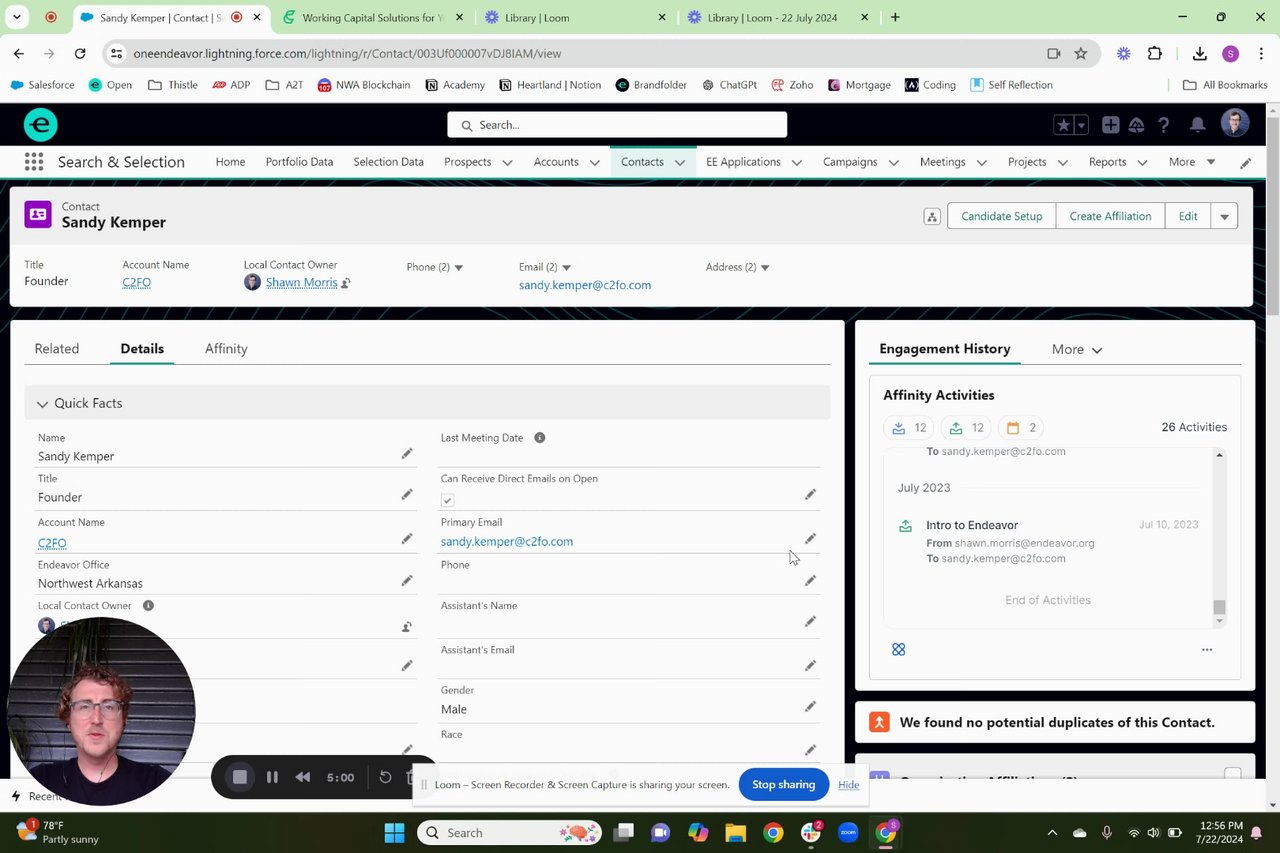Toggle the Salesforce favorite star for this page
1280x853 pixels.
[x=1064, y=125]
